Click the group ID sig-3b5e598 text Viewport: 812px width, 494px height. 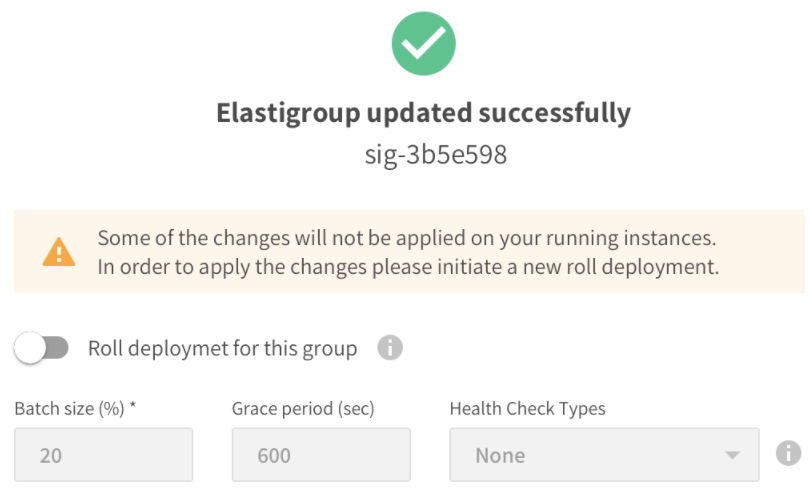pyautogui.click(x=423, y=155)
